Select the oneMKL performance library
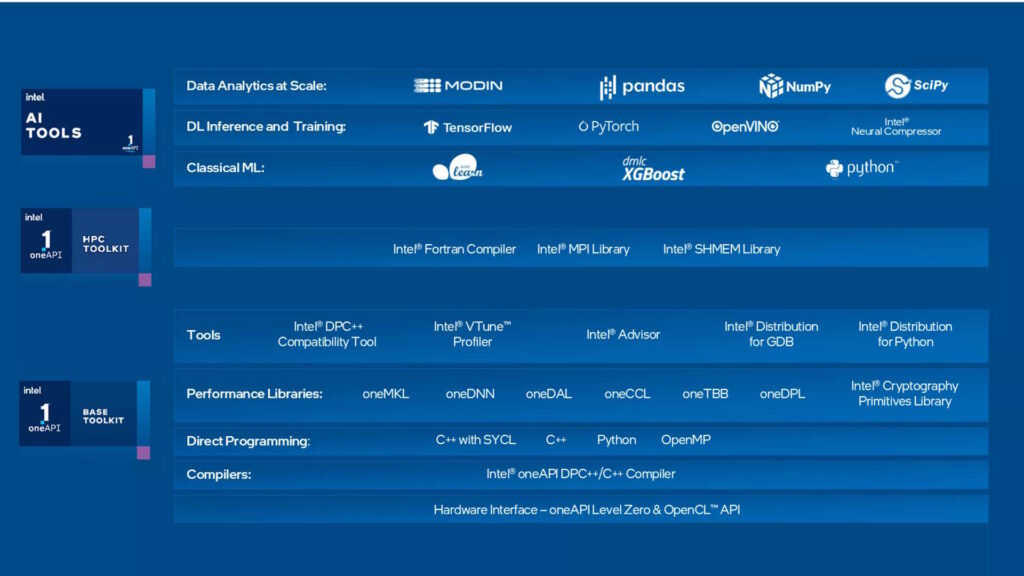Viewport: 1024px width, 576px height. click(386, 394)
